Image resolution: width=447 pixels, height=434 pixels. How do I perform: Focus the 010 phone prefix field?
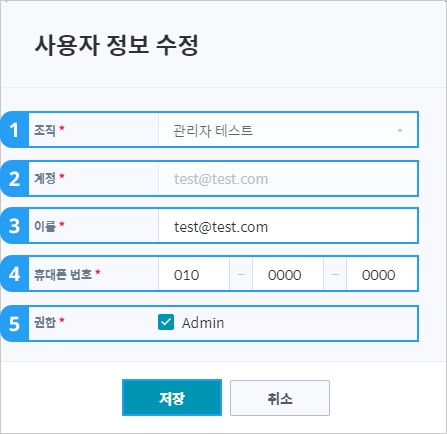[x=194, y=275]
